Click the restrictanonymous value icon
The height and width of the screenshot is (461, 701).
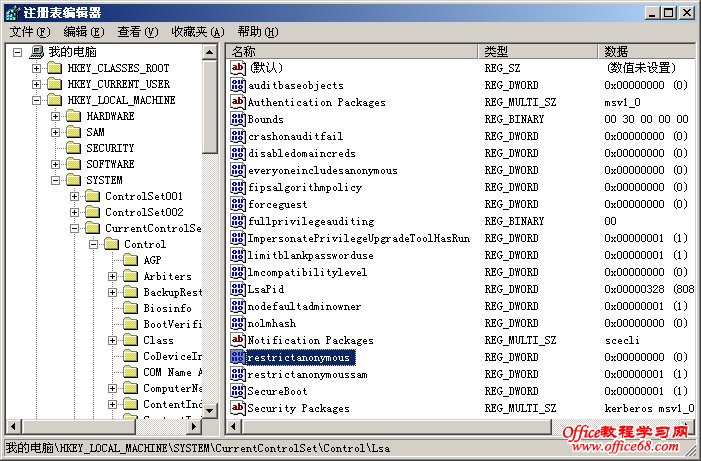237,357
